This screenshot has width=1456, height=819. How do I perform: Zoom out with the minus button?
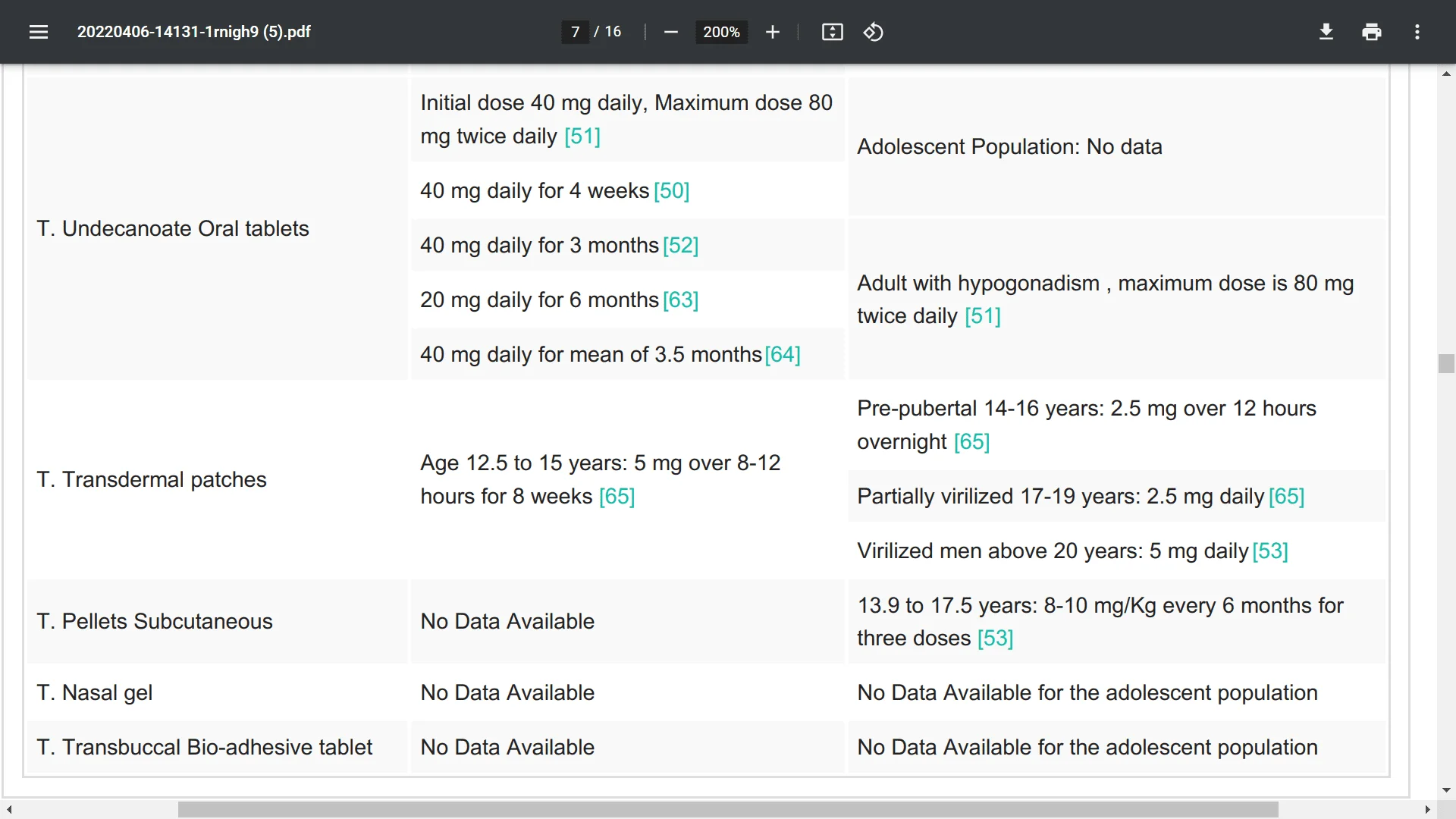pos(670,32)
